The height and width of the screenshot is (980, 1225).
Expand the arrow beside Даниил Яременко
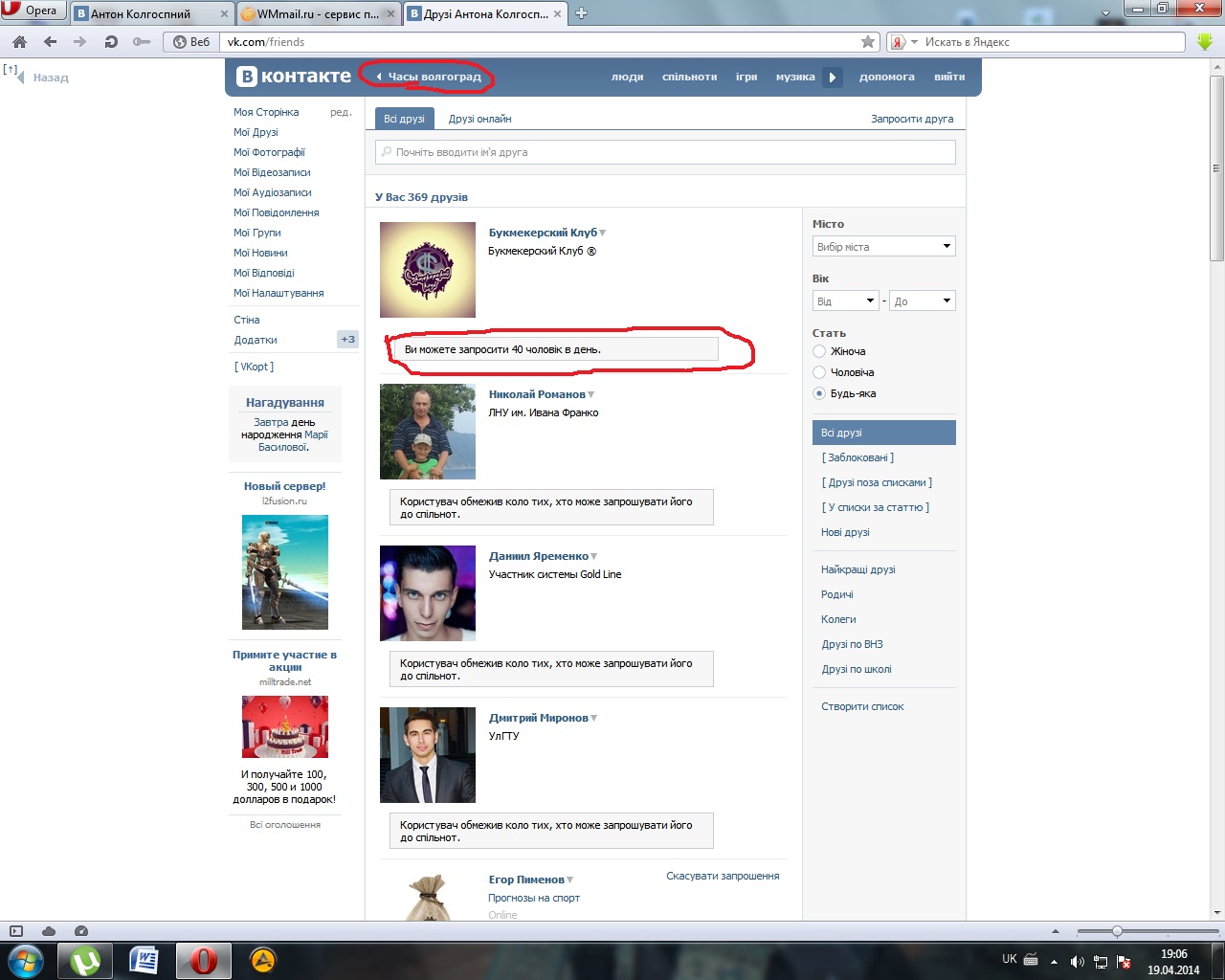point(593,556)
